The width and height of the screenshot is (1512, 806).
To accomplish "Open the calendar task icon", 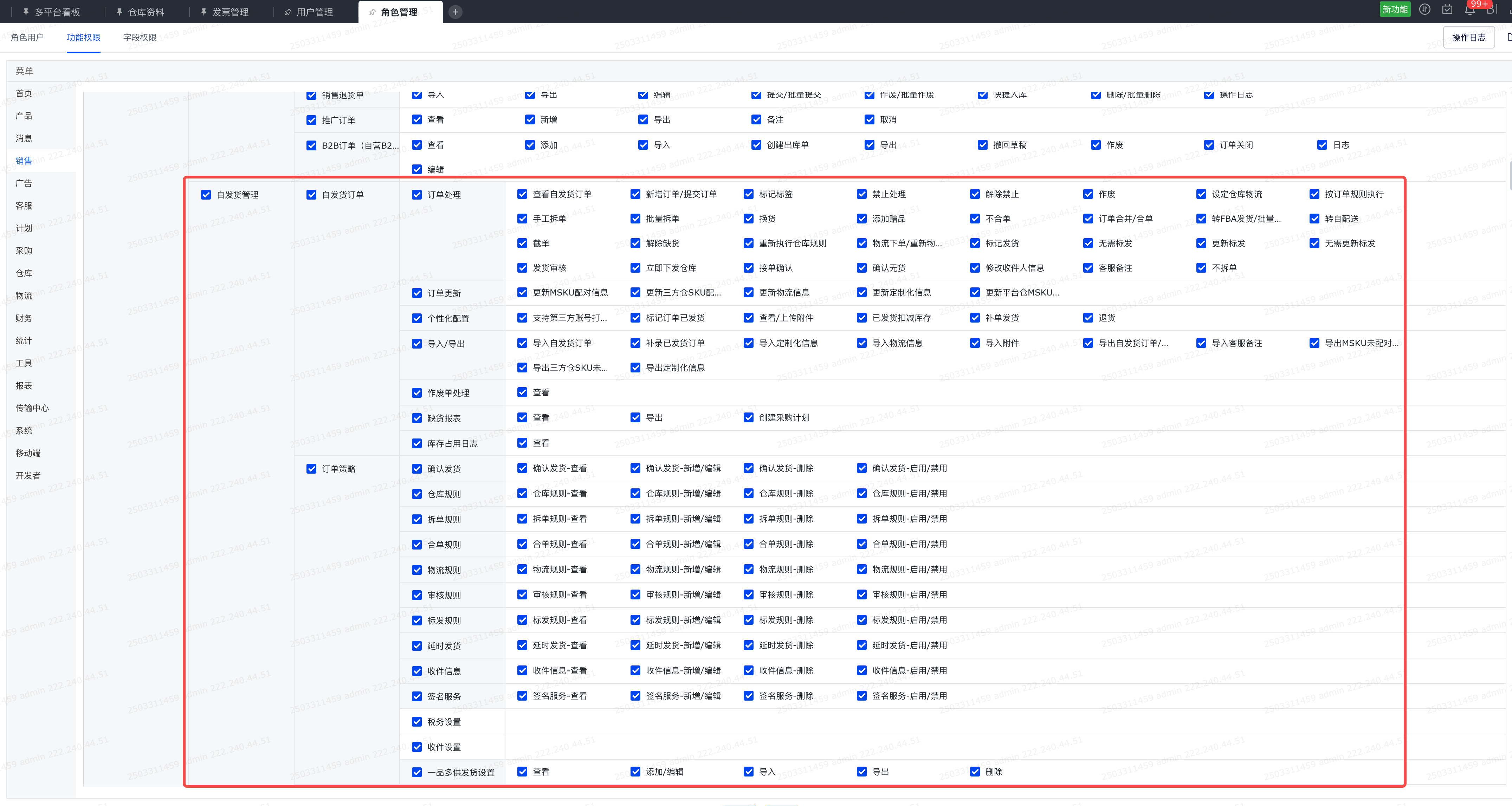I will pyautogui.click(x=1447, y=9).
